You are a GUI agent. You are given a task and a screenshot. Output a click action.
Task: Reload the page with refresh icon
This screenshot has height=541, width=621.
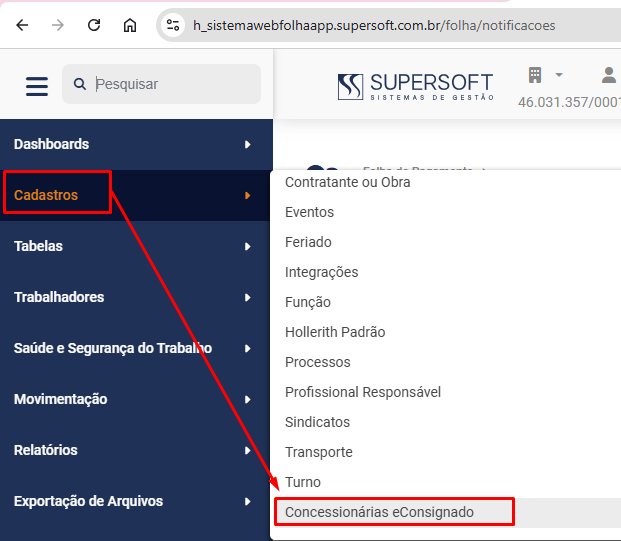pos(94,25)
